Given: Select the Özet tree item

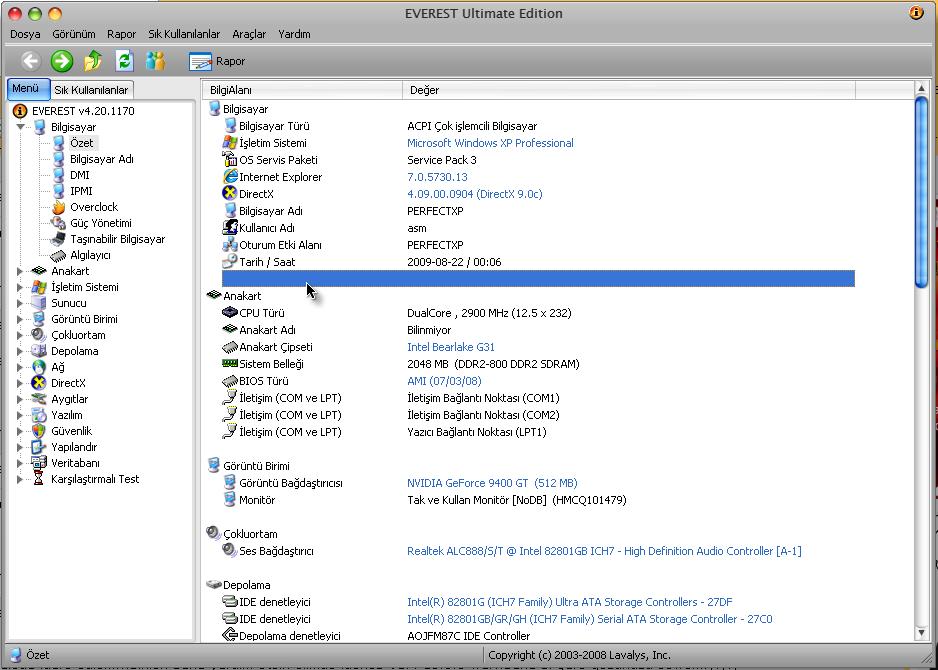Looking at the screenshot, I should tap(81, 143).
